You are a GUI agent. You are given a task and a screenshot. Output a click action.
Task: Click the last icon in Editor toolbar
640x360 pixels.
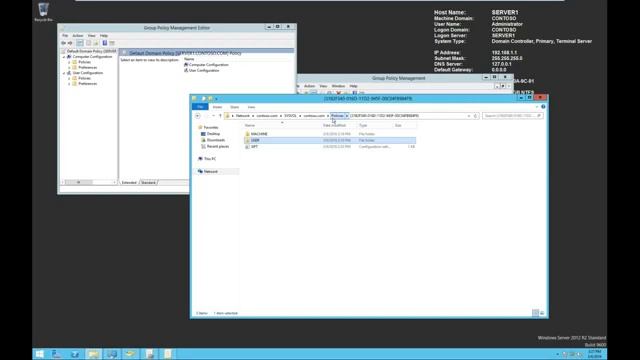pyautogui.click(x=112, y=43)
